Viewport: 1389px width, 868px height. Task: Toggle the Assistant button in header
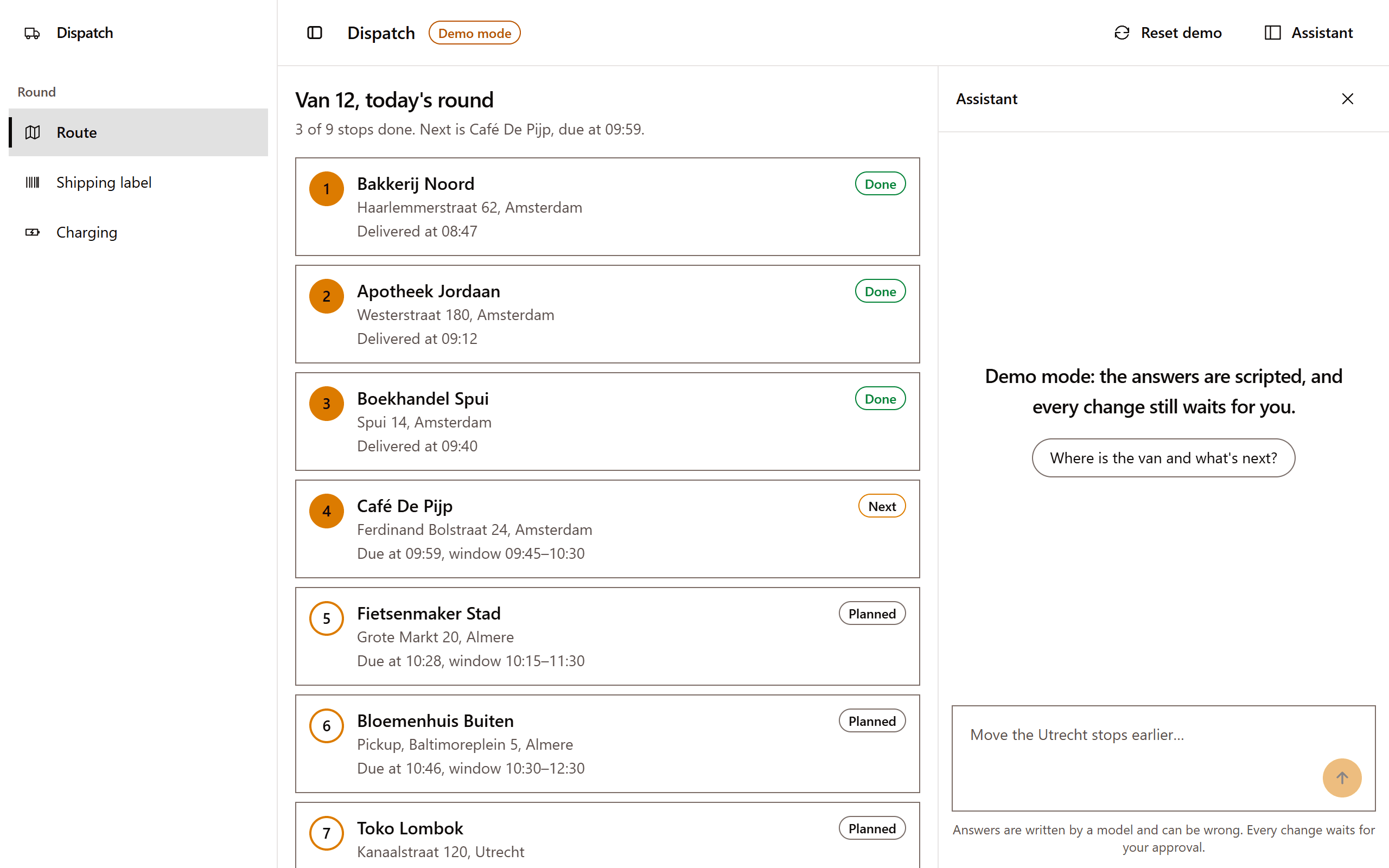click(x=1309, y=33)
